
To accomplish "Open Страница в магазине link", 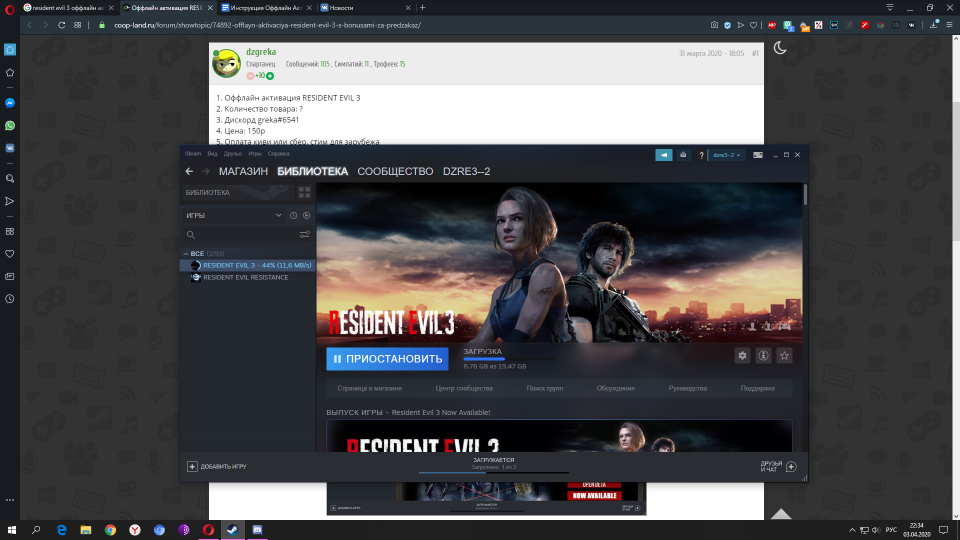I will coord(369,388).
